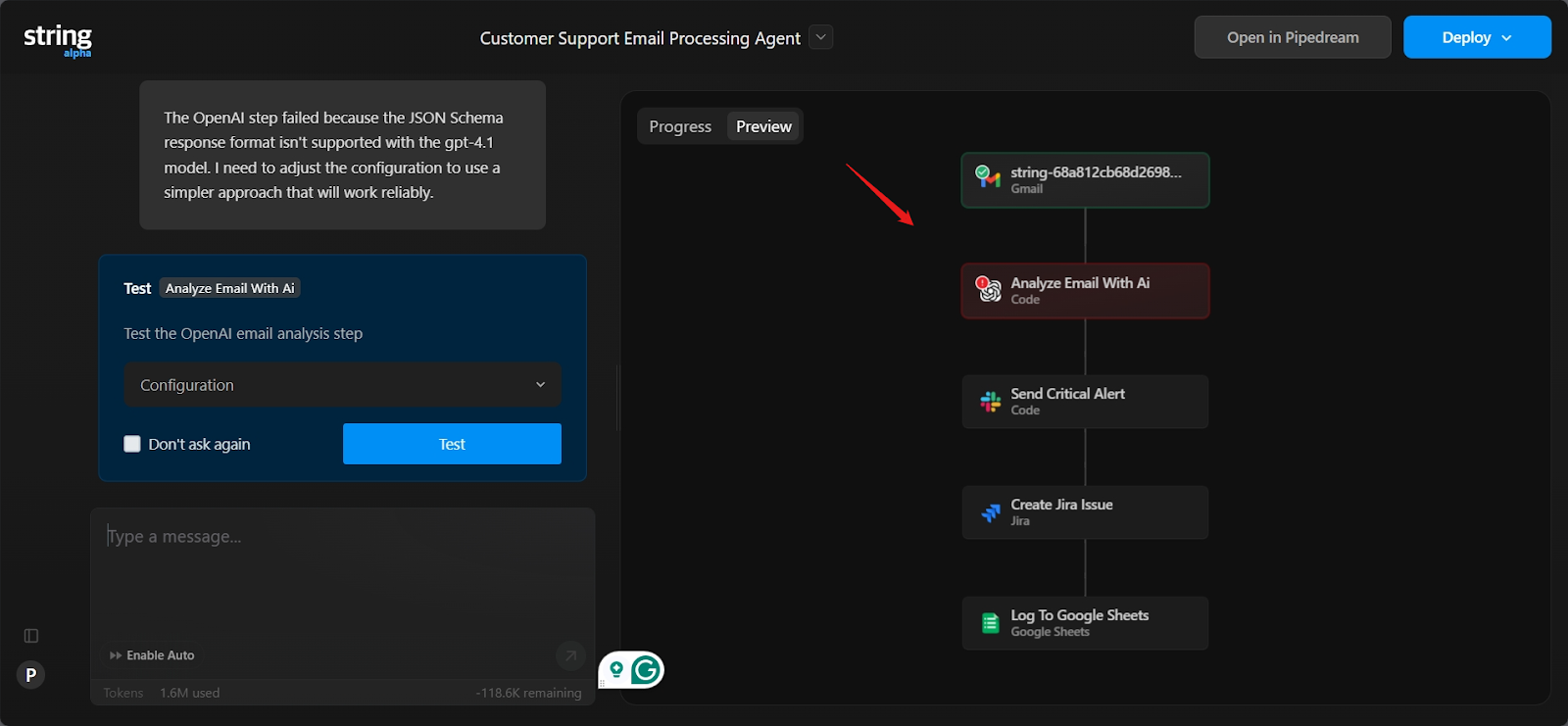Screen dimensions: 1568x726
Task: Click the Grammarly G icon
Action: [646, 670]
